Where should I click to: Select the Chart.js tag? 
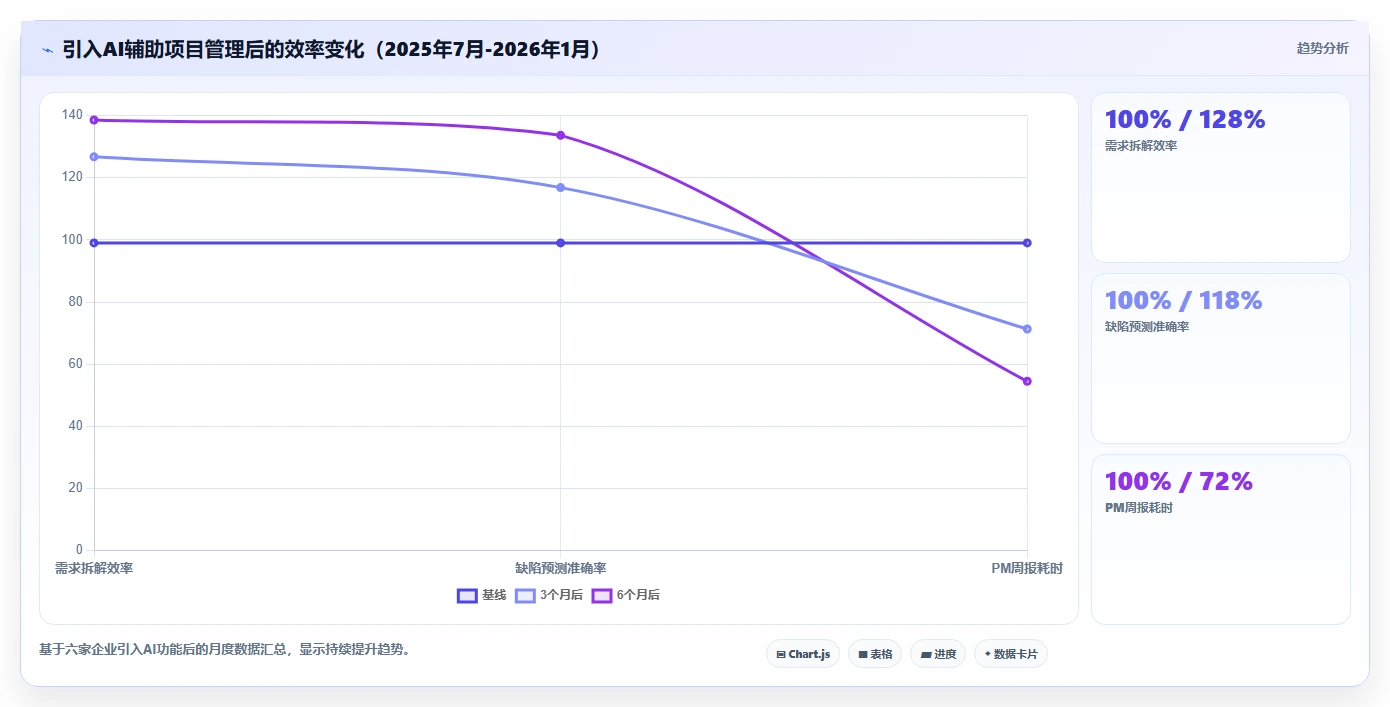pyautogui.click(x=803, y=654)
